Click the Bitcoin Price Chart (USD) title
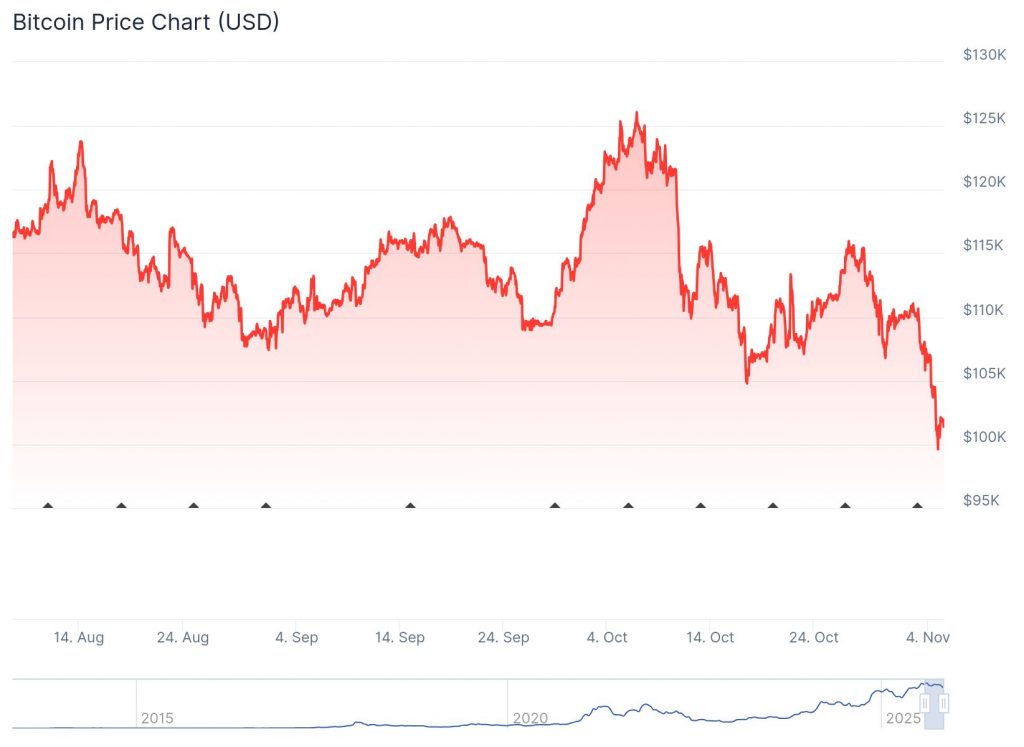 pos(146,22)
